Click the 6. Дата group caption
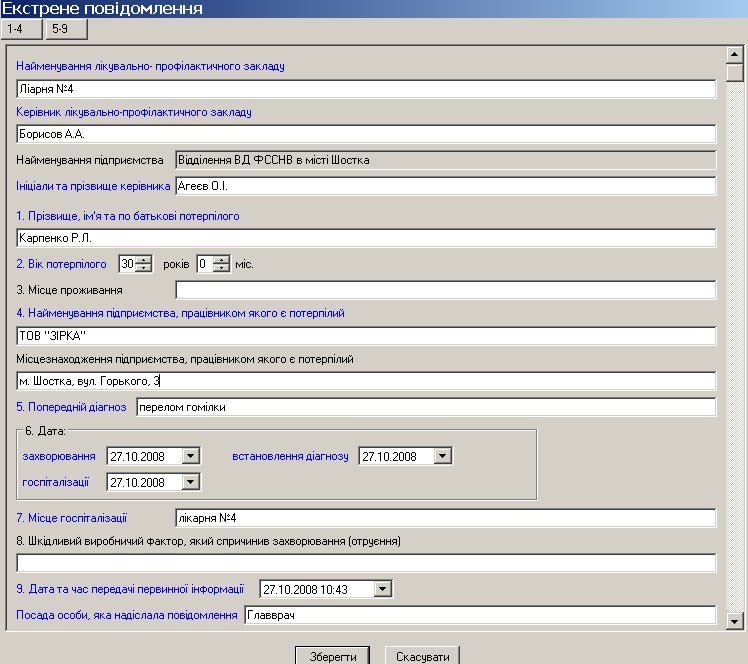This screenshot has height=664, width=748. tap(45, 431)
